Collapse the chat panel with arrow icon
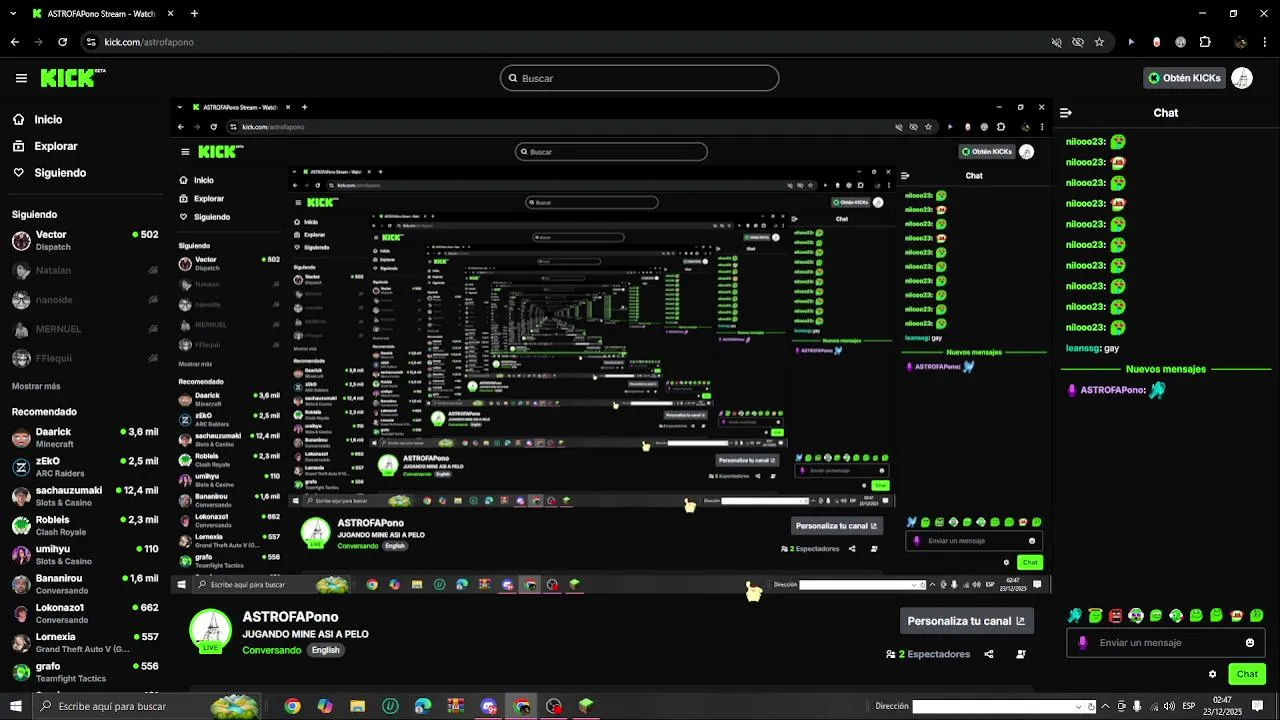Screen dimensions: 1280x720 (1066, 113)
